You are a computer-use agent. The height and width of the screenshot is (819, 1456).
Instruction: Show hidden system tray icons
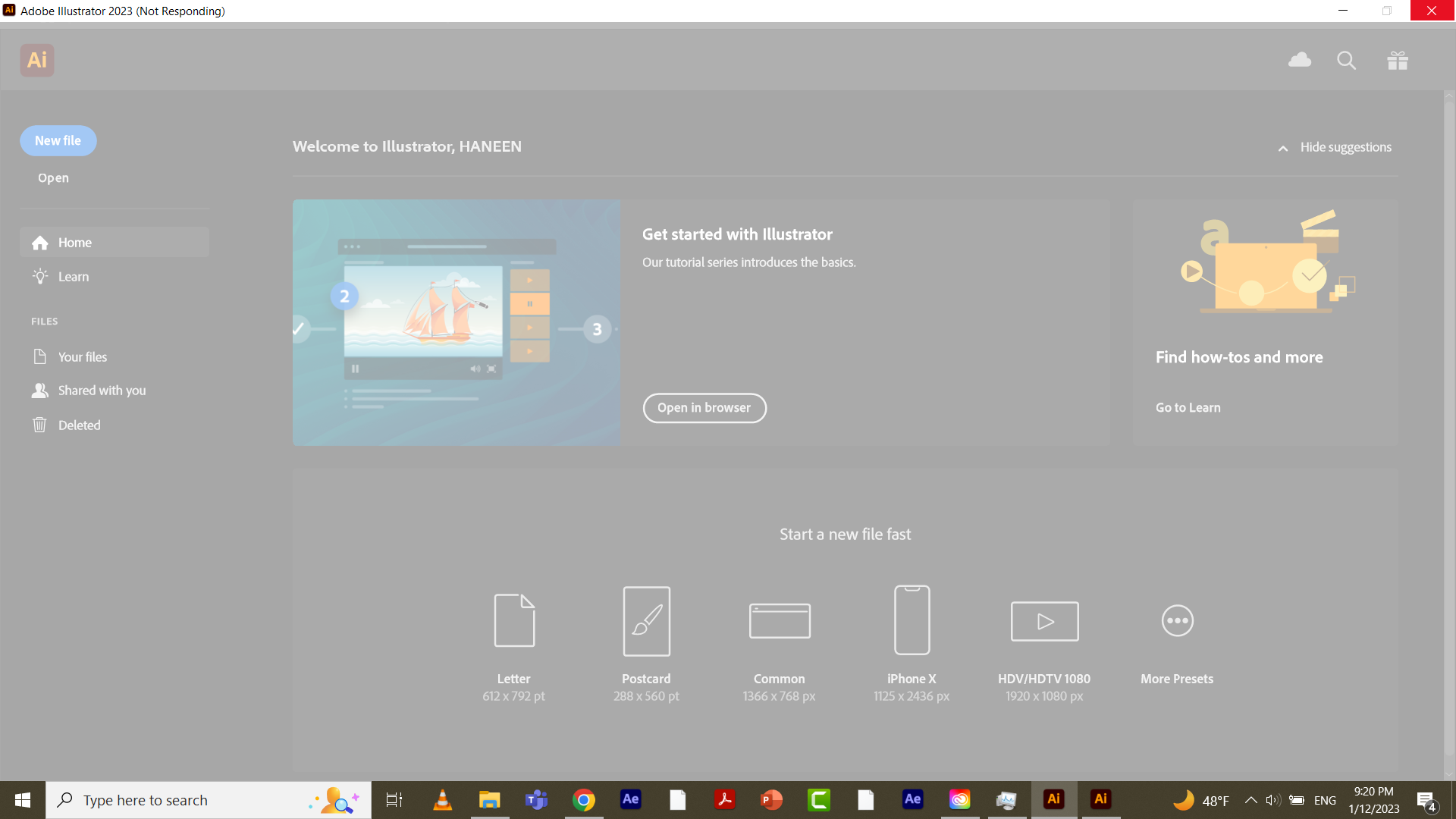(1251, 800)
